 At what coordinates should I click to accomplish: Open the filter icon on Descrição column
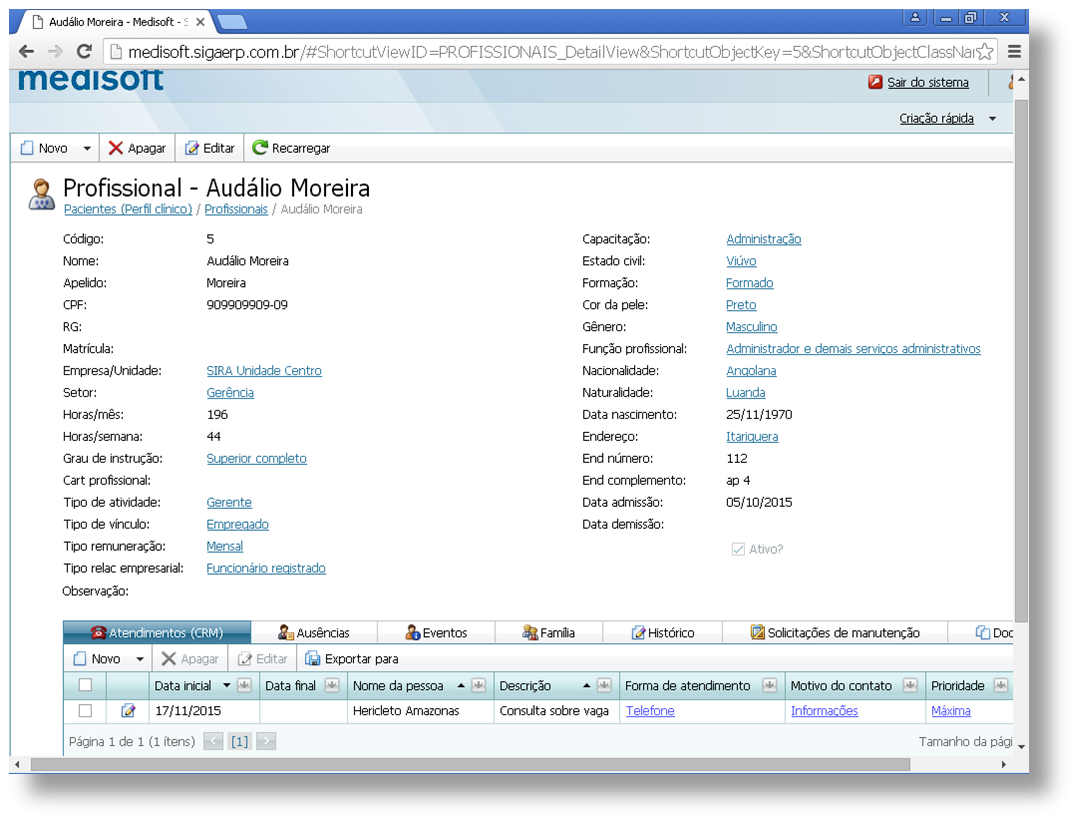coord(604,685)
